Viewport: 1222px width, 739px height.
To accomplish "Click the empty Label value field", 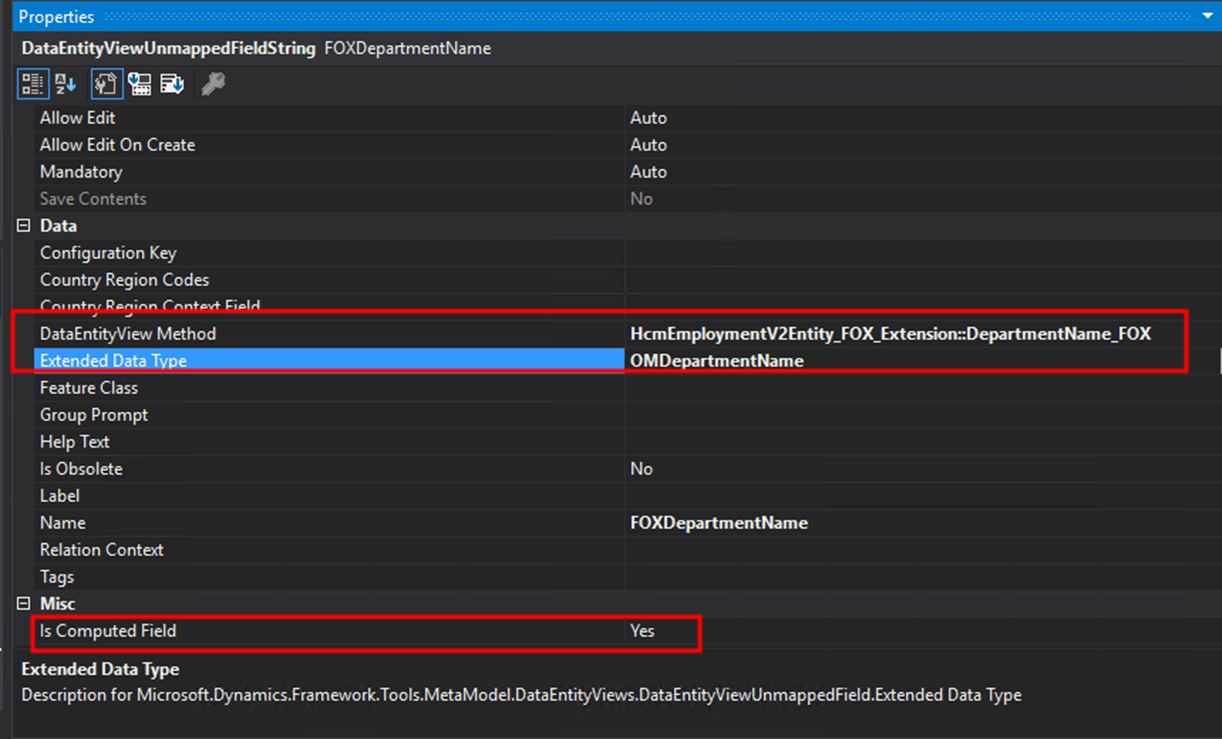I will coord(900,496).
